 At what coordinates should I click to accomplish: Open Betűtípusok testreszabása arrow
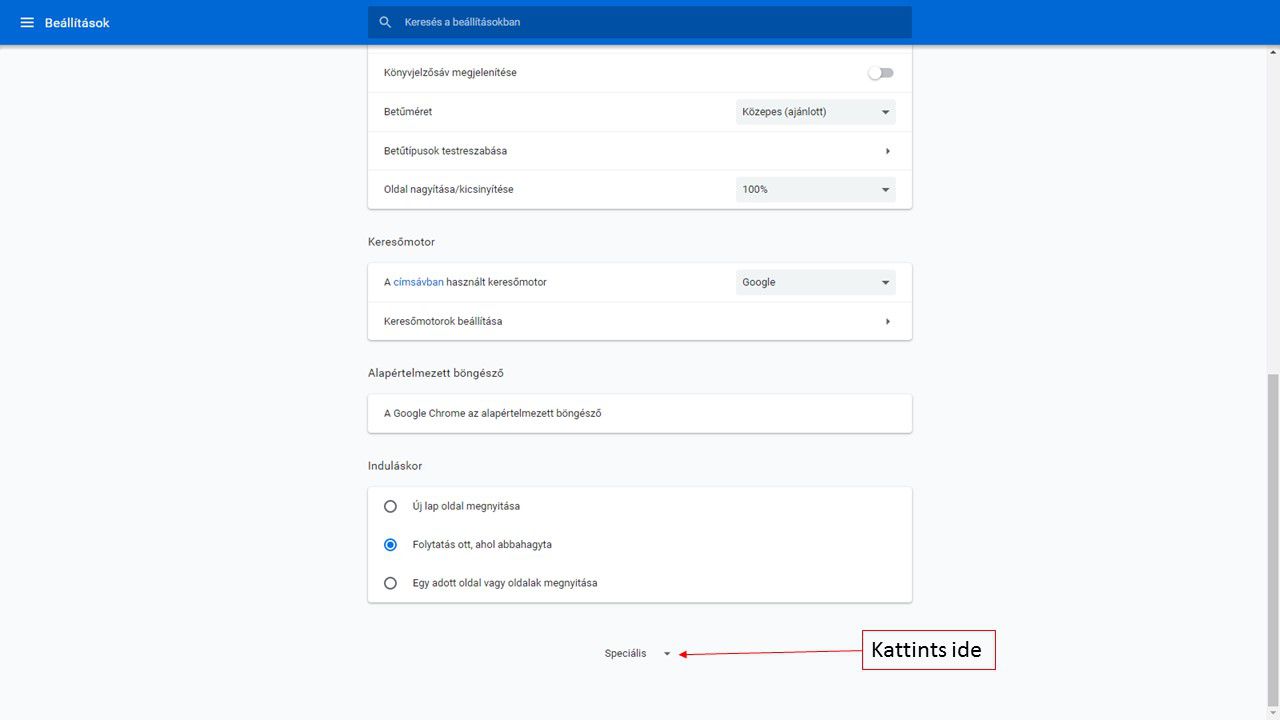click(x=887, y=151)
